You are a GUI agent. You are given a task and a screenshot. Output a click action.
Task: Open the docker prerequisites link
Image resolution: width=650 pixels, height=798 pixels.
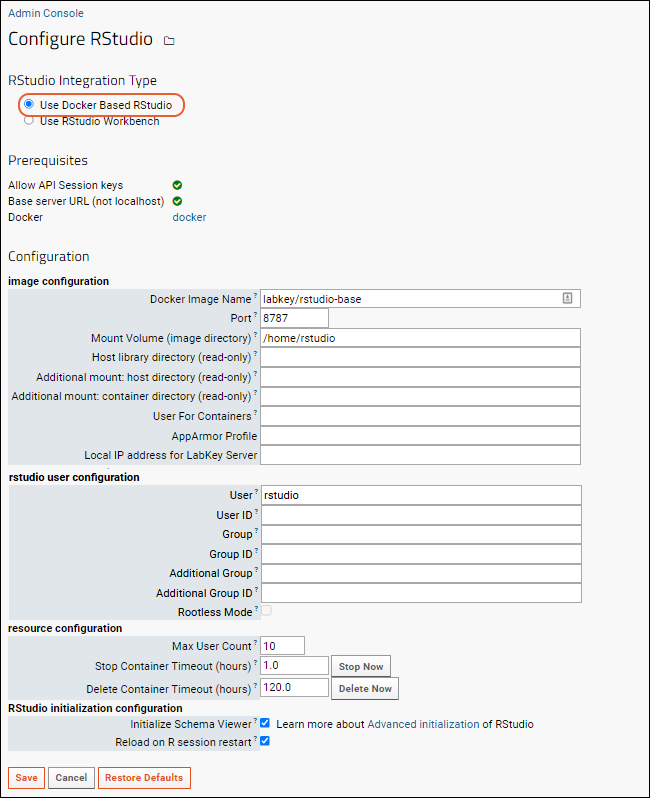coord(189,217)
